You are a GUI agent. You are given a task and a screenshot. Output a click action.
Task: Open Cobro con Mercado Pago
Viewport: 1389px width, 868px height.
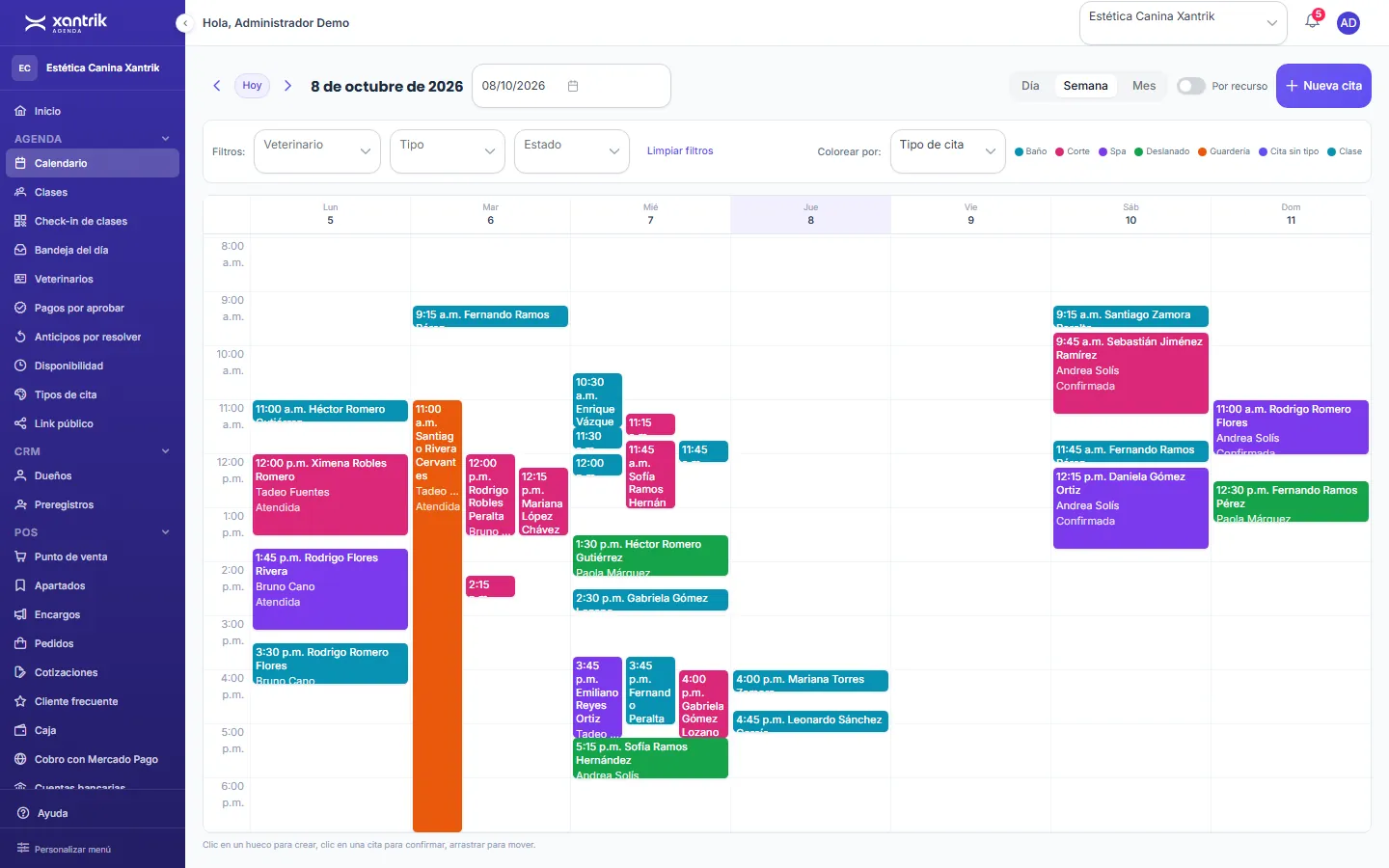click(93, 759)
